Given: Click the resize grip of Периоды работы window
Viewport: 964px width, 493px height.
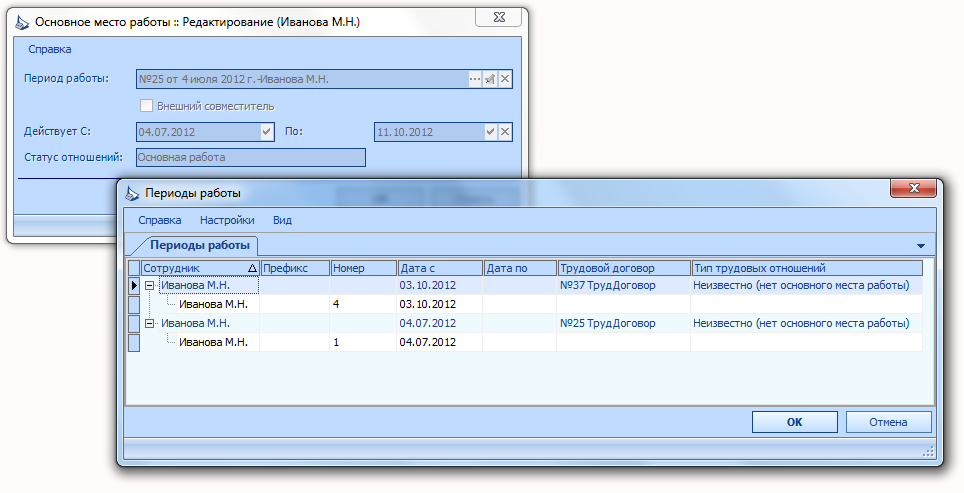Looking at the screenshot, I should point(928,452).
